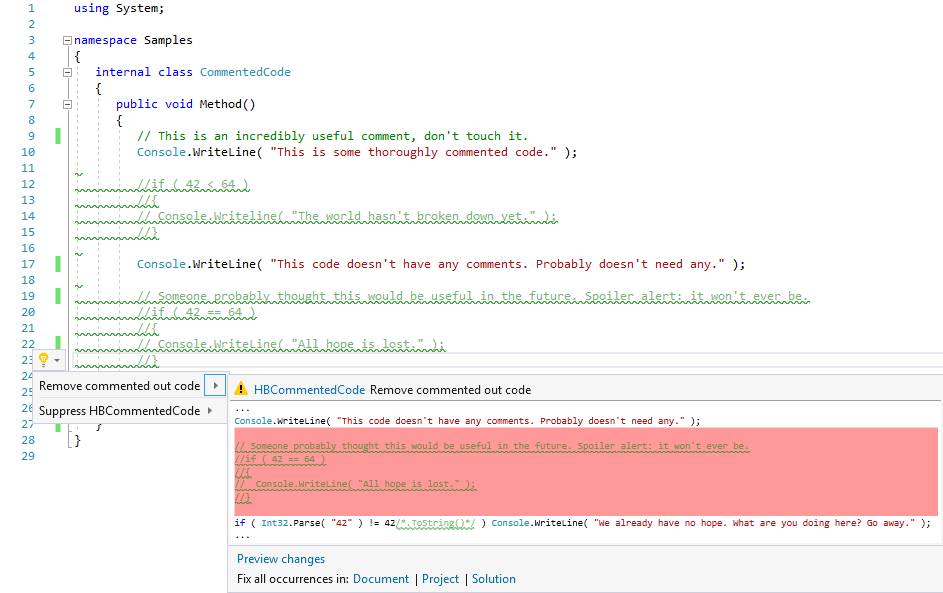Image resolution: width=943 pixels, height=593 pixels.
Task: Open the HBCommentedCode diagnostic link
Action: point(309,390)
